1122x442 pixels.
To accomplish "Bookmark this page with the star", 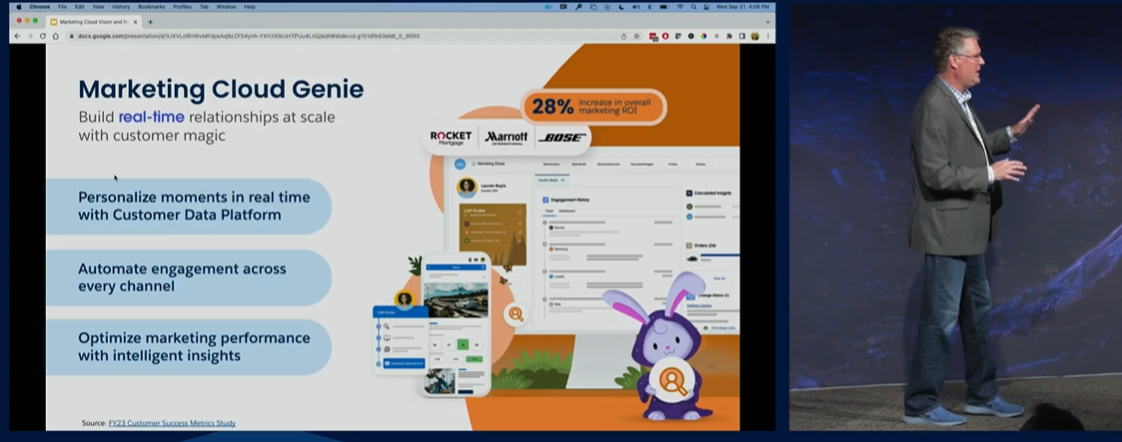I will coord(637,36).
